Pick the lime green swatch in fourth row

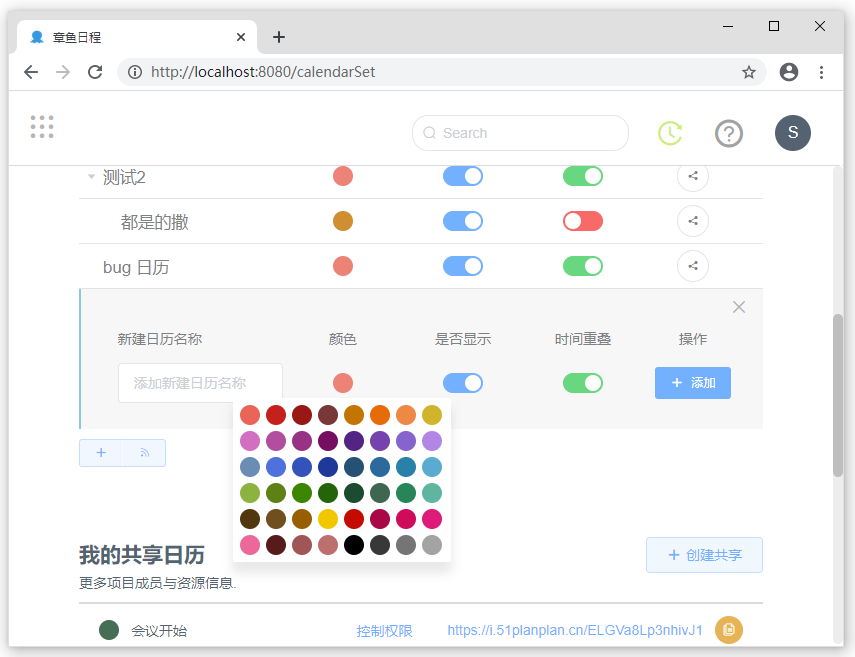coord(250,493)
